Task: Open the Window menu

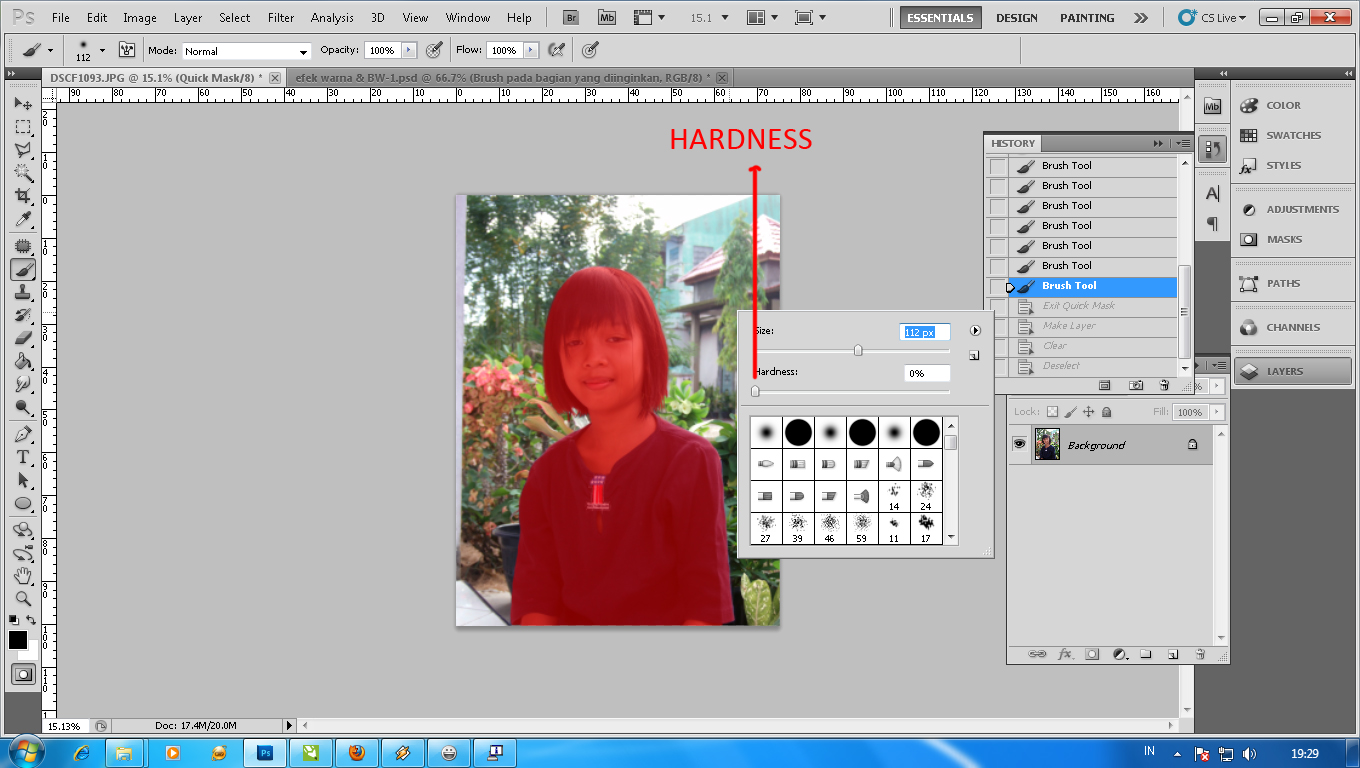Action: (468, 17)
